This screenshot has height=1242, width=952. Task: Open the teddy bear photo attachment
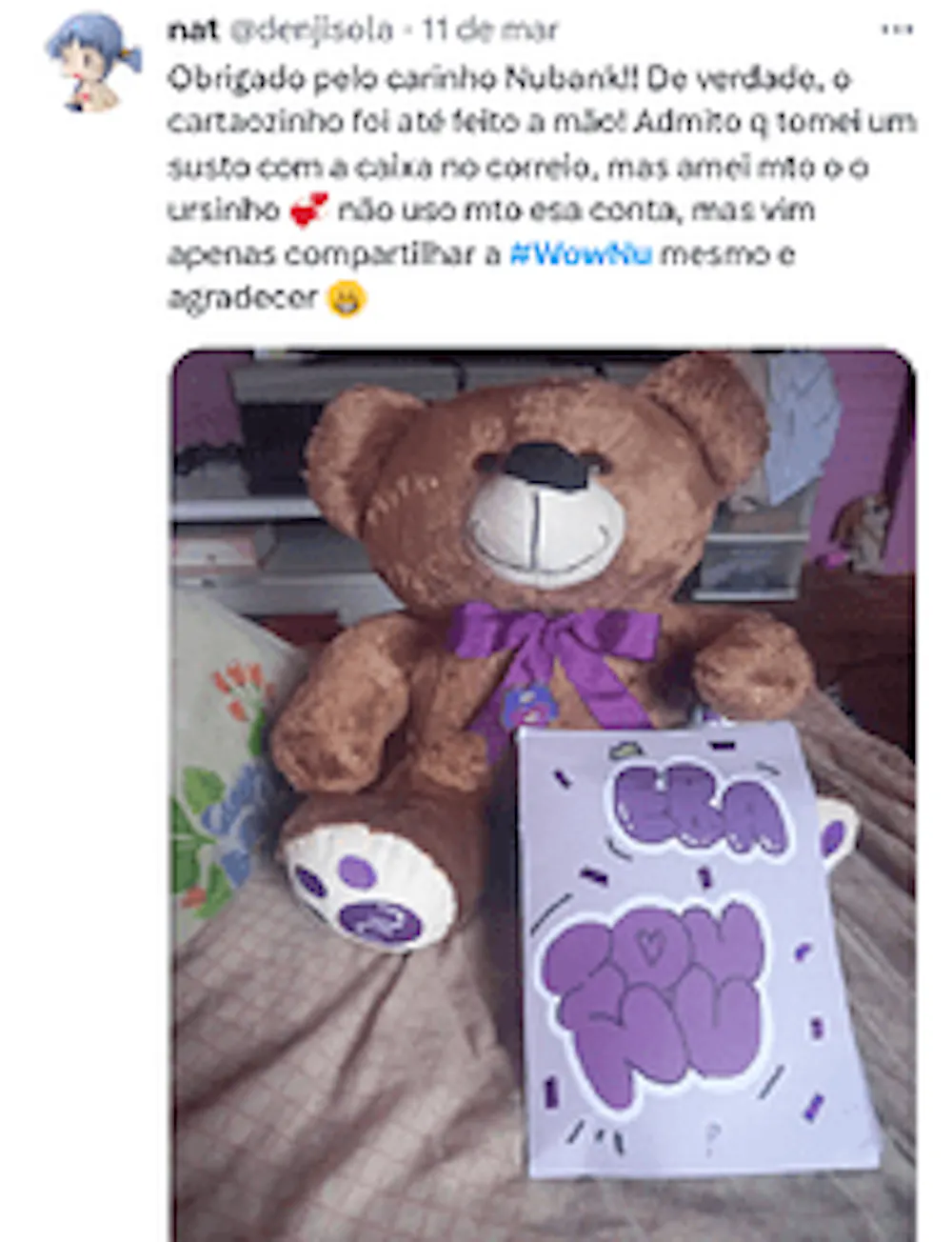coord(543,795)
